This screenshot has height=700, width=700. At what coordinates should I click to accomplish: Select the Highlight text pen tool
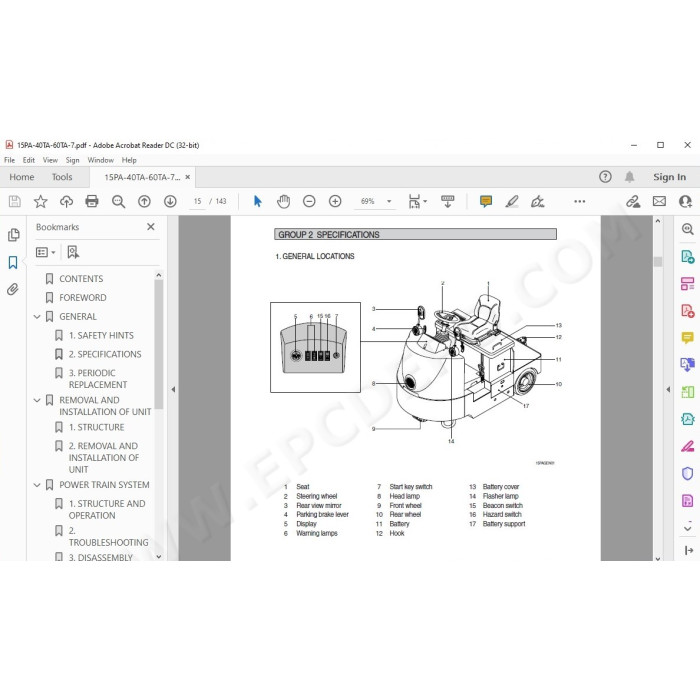click(512, 201)
